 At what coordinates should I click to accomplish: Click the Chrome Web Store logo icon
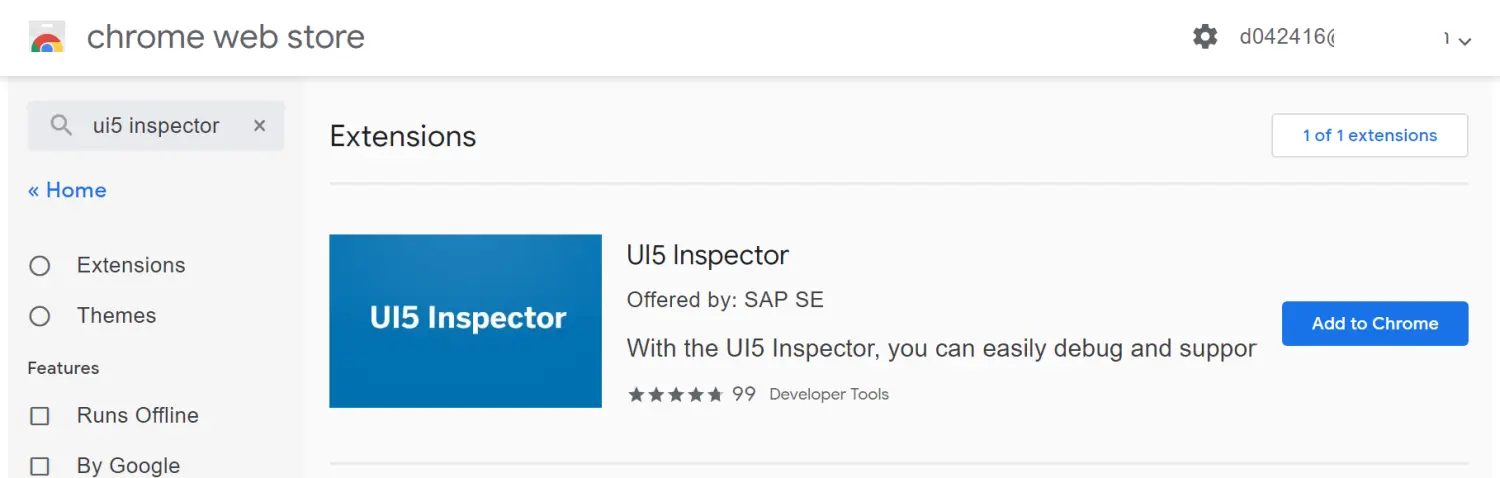47,37
